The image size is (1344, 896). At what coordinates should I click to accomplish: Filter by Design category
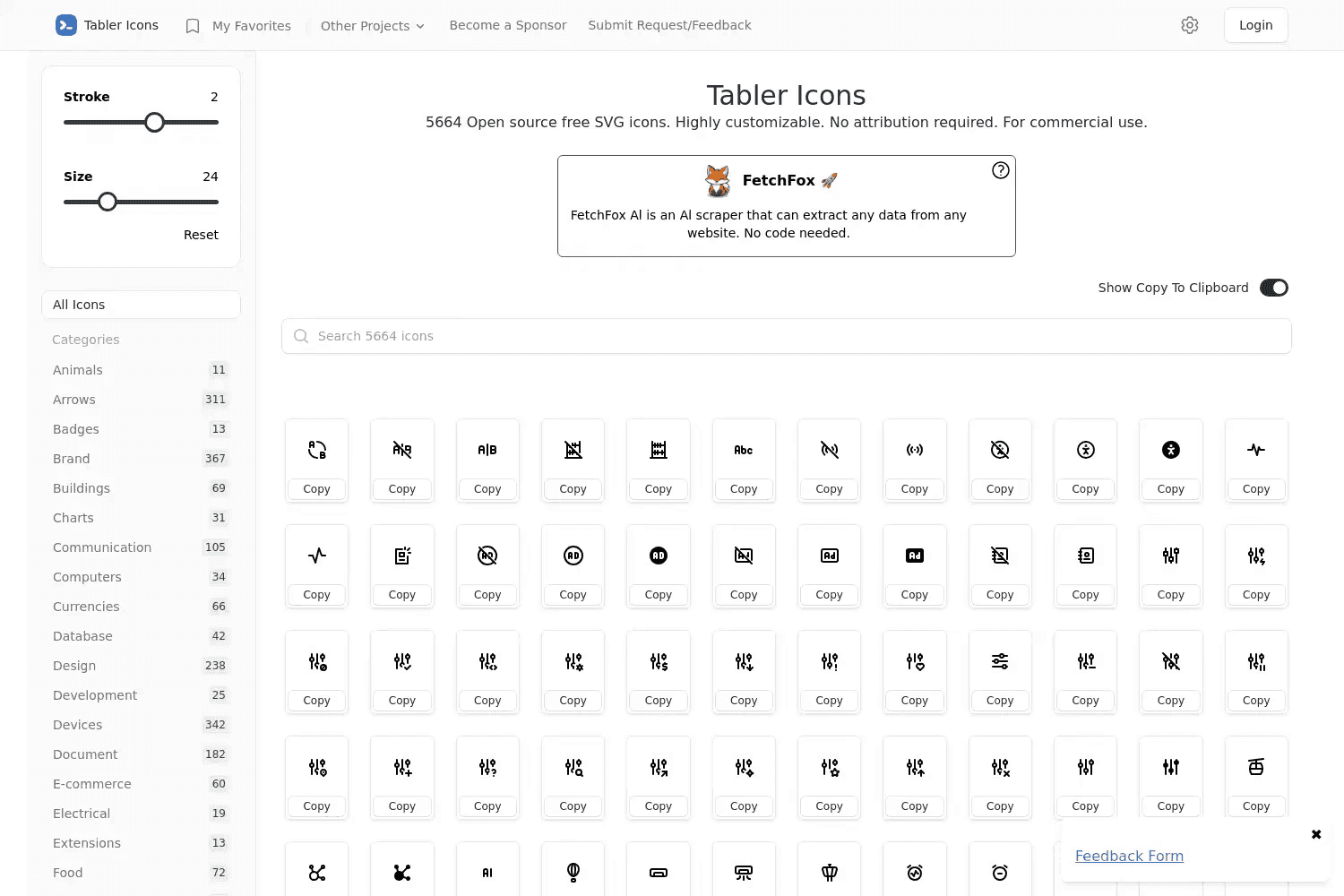click(x=141, y=666)
